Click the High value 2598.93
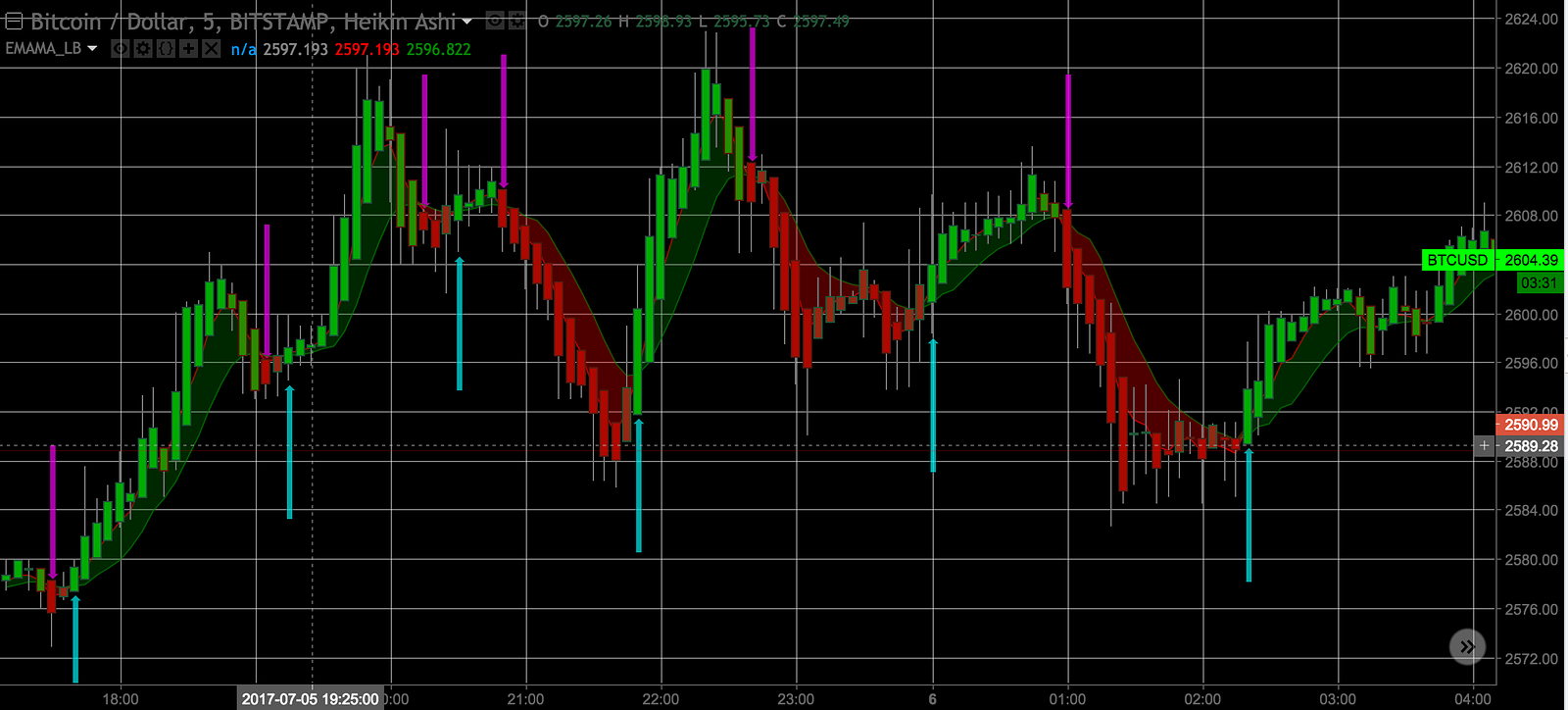1568x710 pixels. tap(663, 22)
